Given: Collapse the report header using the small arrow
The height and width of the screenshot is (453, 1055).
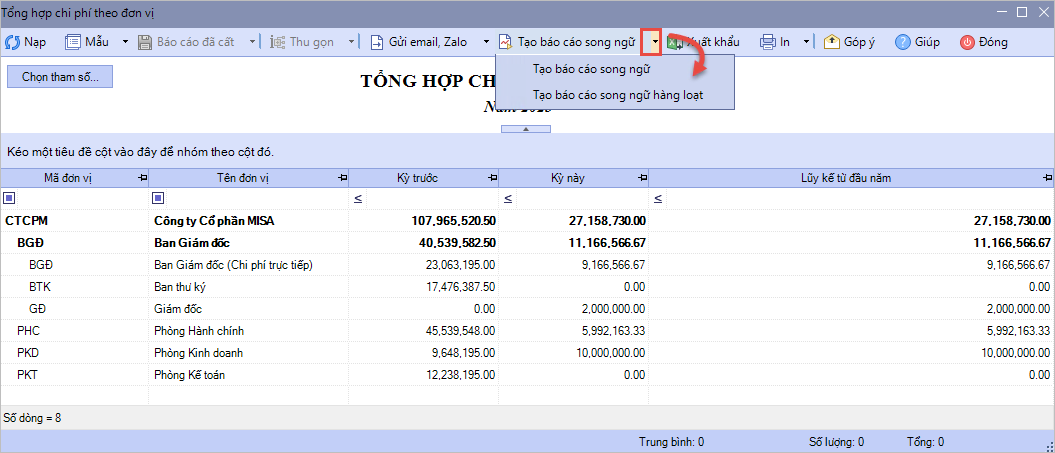Looking at the screenshot, I should (x=526, y=129).
